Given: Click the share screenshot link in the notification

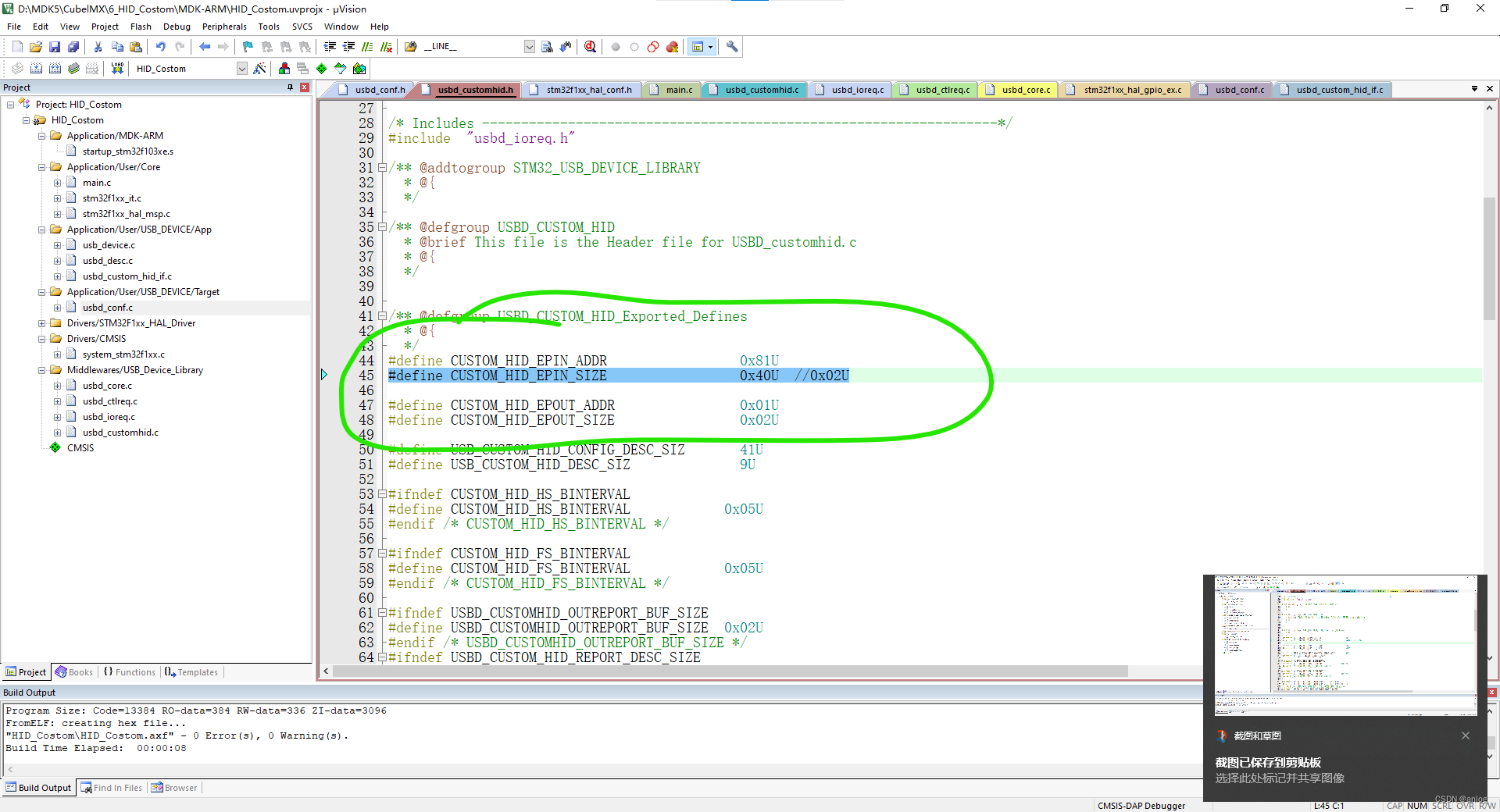Looking at the screenshot, I should click(1281, 778).
